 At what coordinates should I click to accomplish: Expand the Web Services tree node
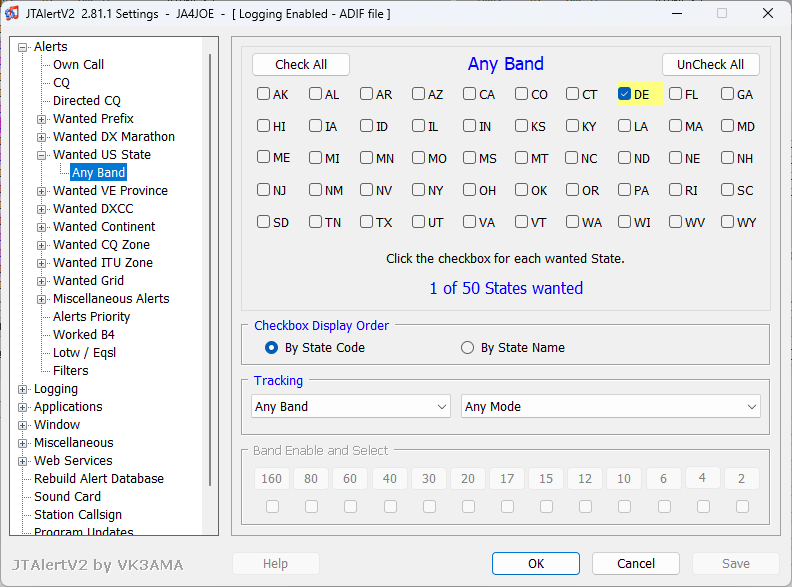coord(23,461)
